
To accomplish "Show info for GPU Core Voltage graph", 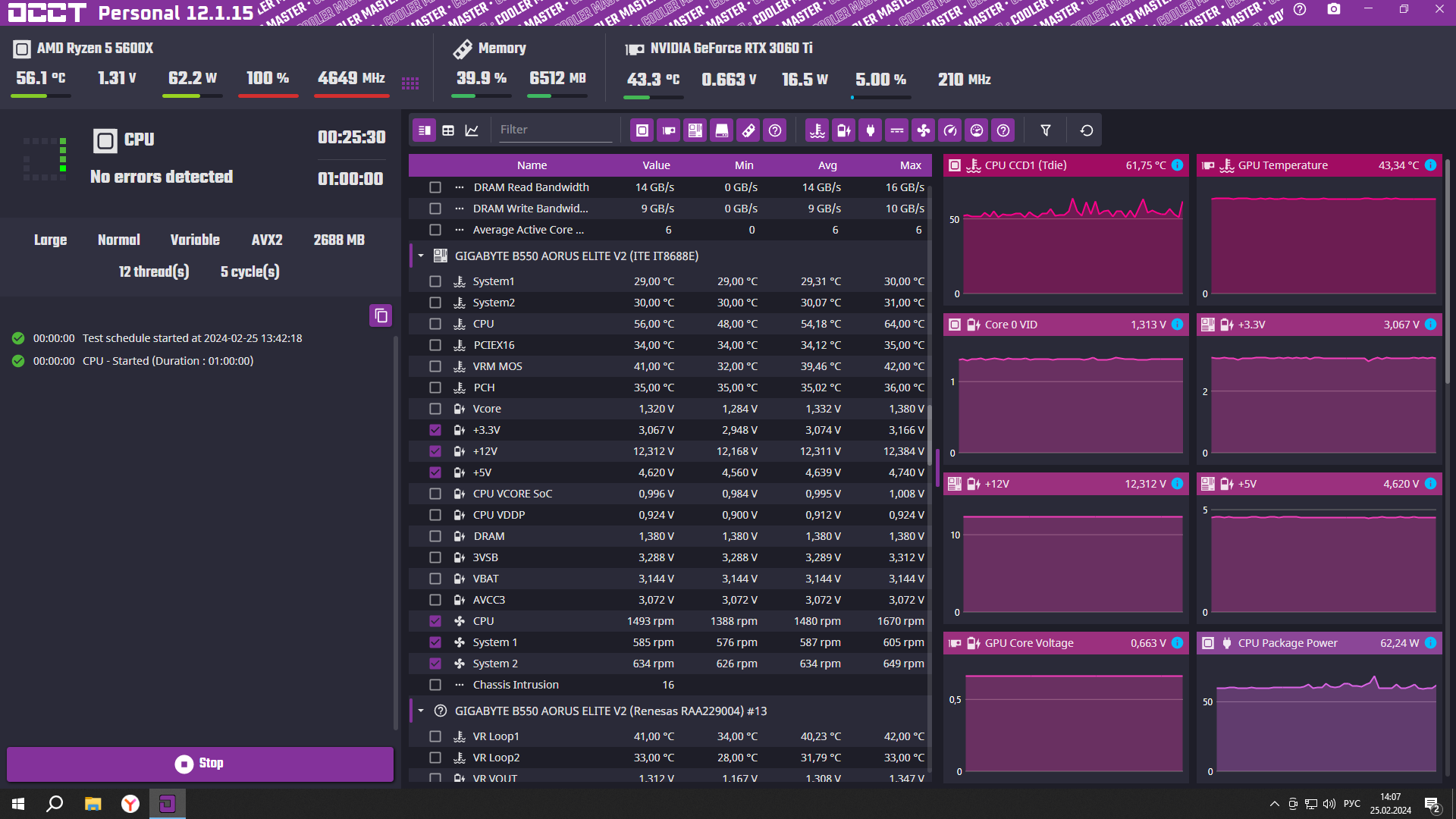I will tap(1177, 643).
